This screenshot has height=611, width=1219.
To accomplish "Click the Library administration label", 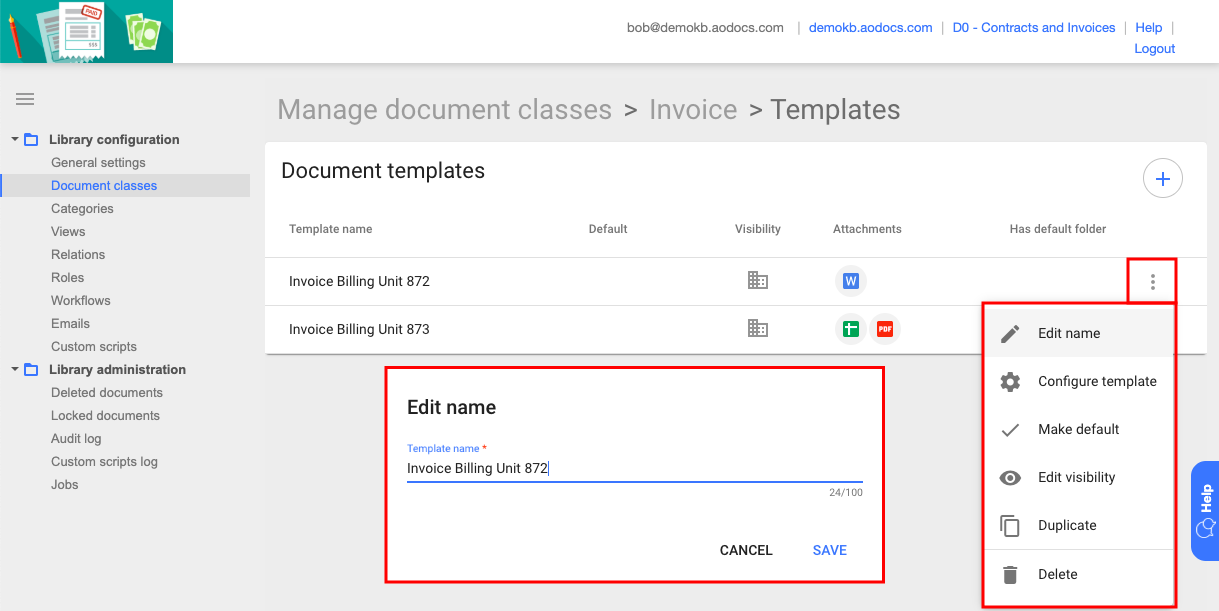I will pyautogui.click(x=117, y=369).
